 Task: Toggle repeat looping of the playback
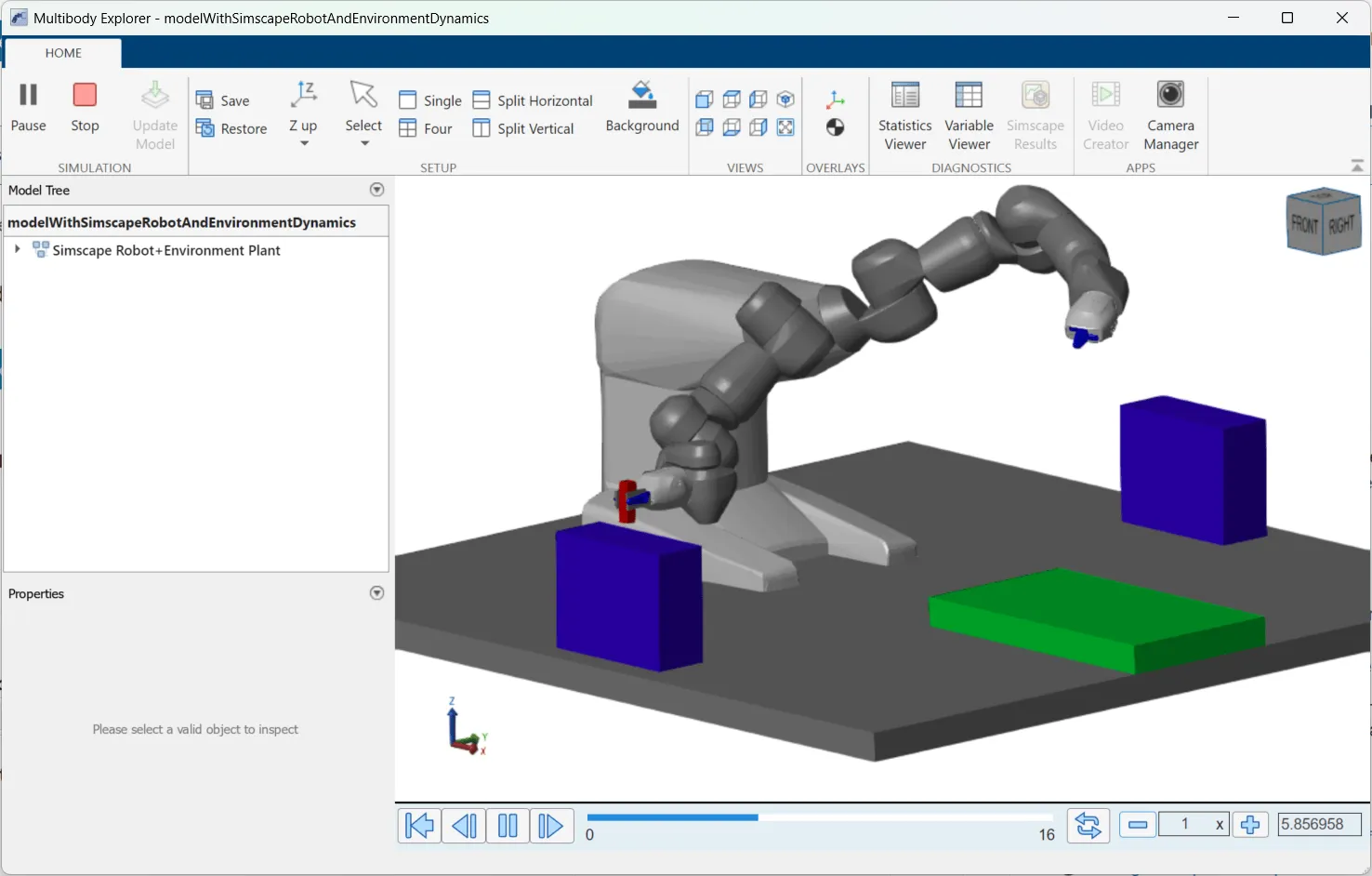coord(1088,825)
